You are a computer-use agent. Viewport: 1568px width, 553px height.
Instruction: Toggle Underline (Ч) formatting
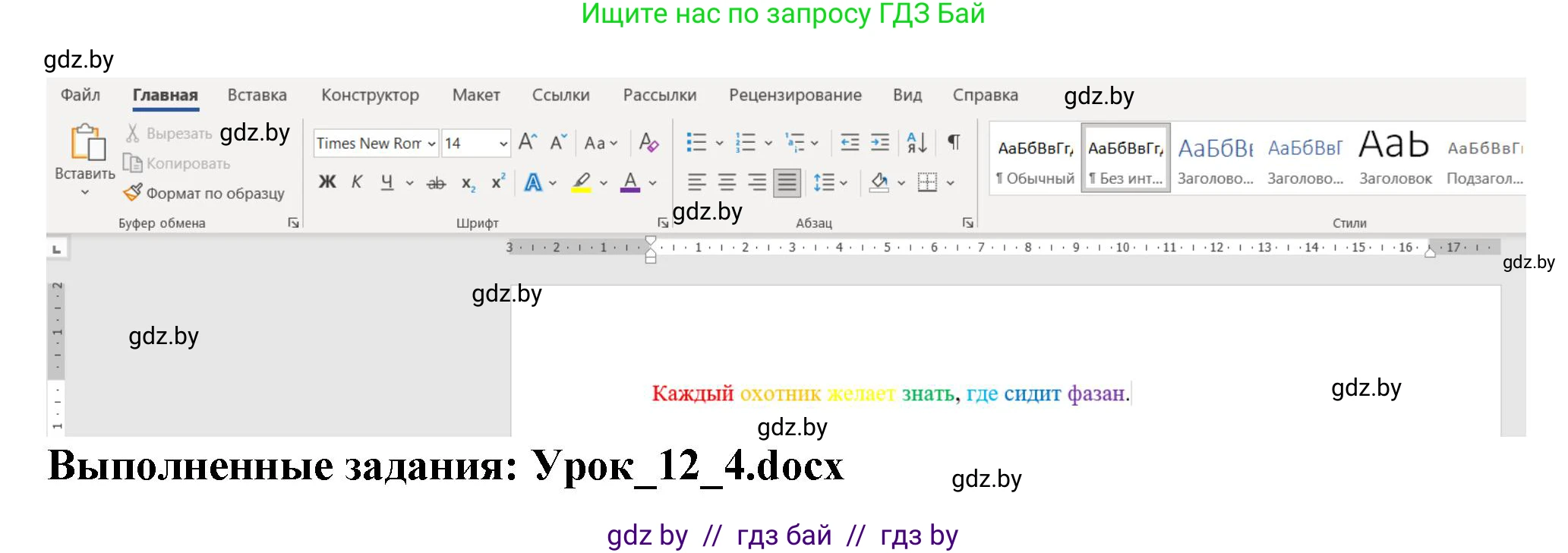(x=387, y=182)
